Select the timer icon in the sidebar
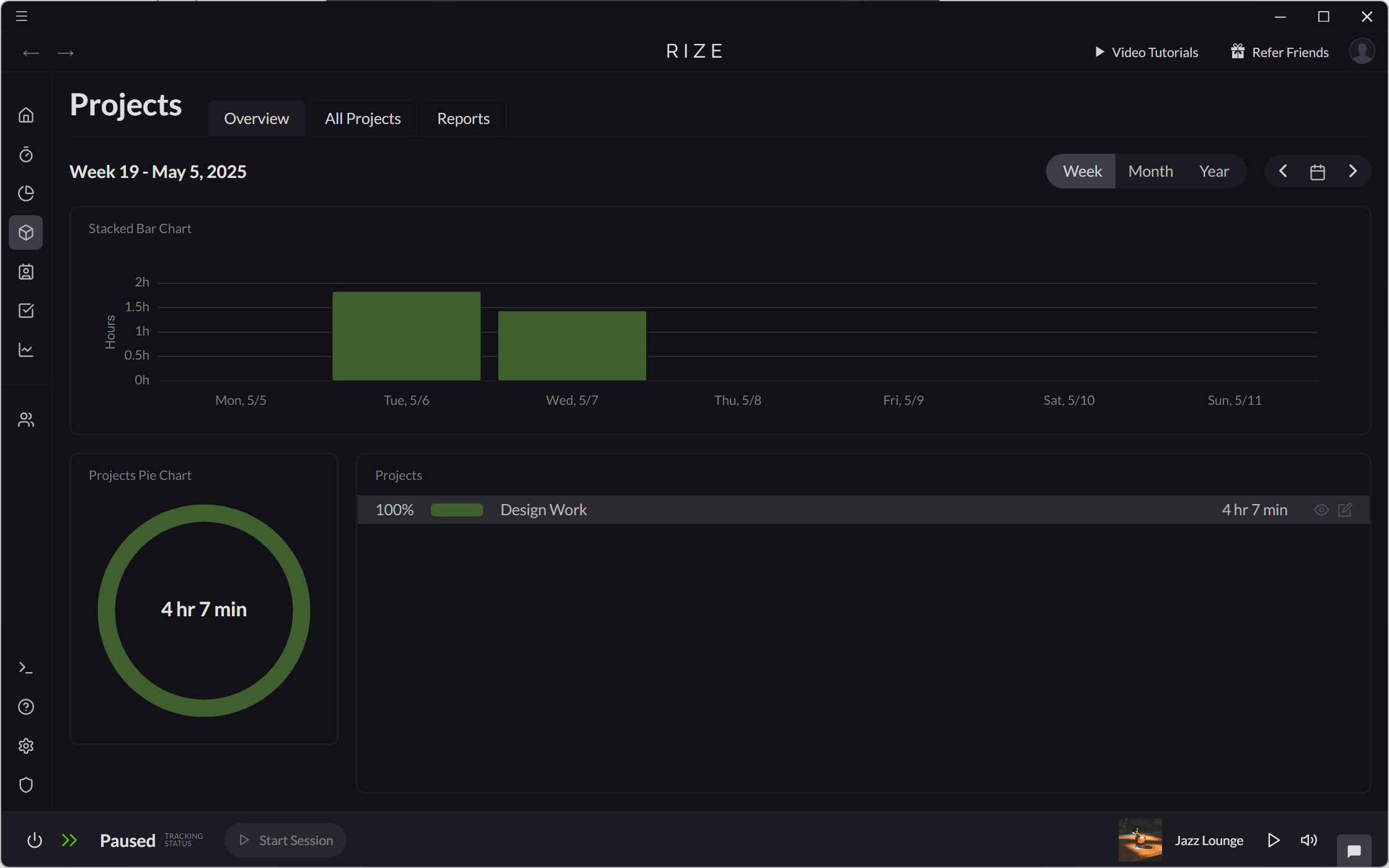This screenshot has width=1389, height=868. pos(26,154)
